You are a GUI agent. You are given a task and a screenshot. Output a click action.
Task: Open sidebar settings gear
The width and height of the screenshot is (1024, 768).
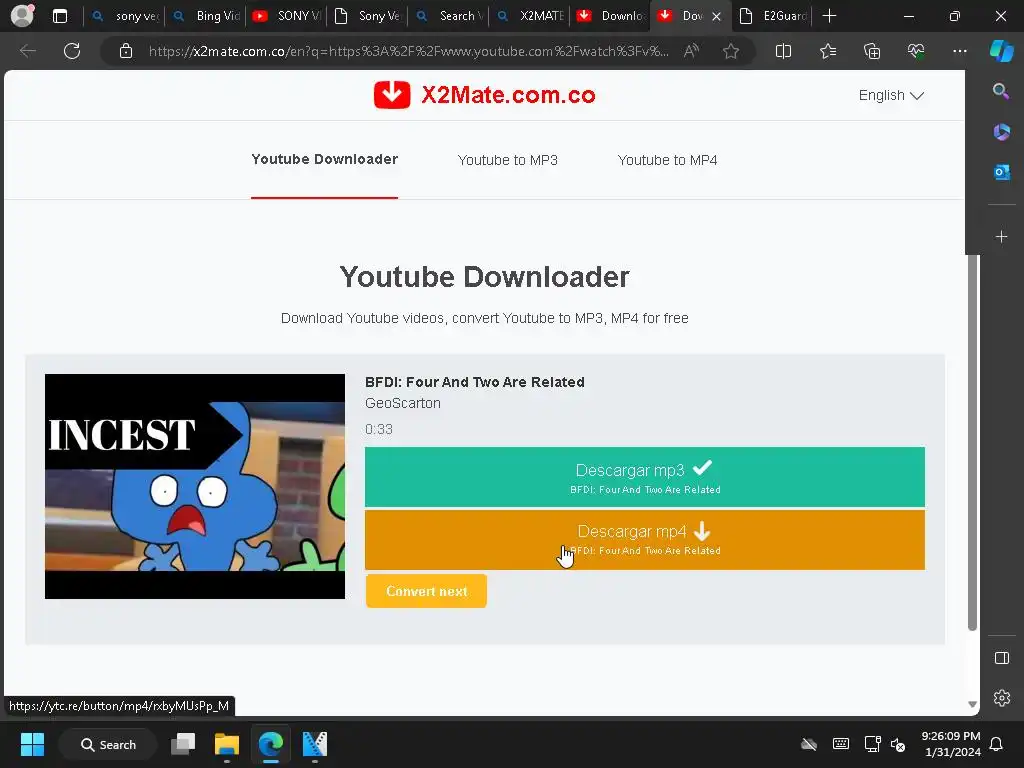coord(1001,697)
